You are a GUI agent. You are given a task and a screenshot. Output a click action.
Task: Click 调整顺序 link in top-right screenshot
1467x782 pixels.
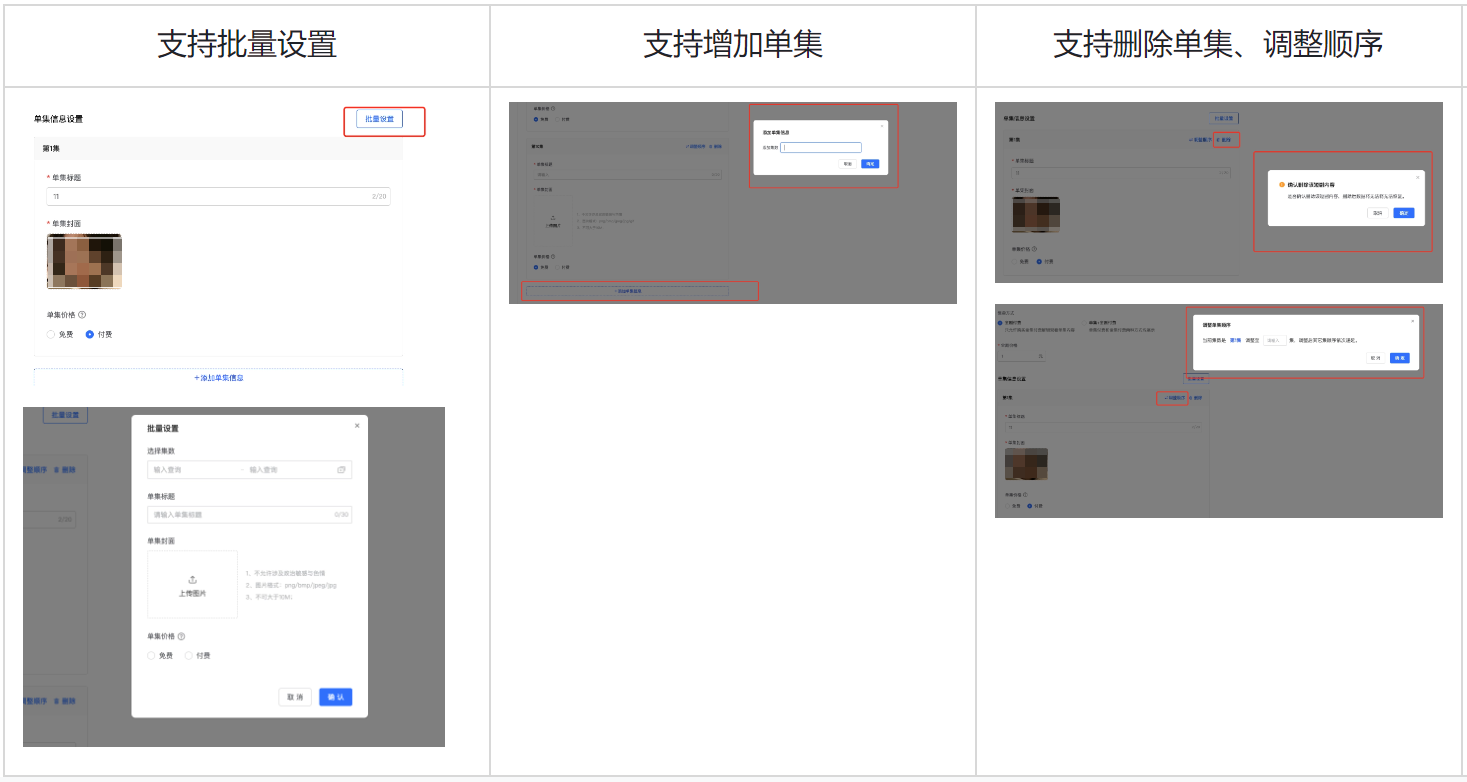coord(1200,140)
